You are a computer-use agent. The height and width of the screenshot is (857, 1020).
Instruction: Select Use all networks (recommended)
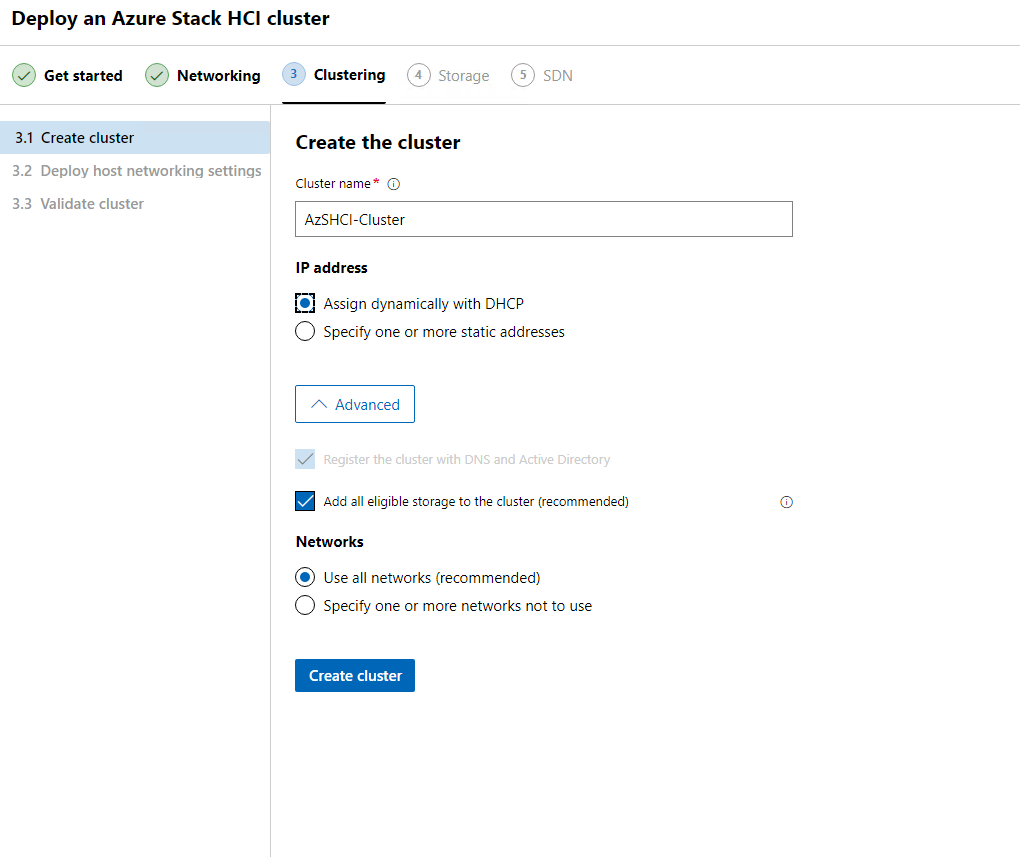[x=305, y=578]
